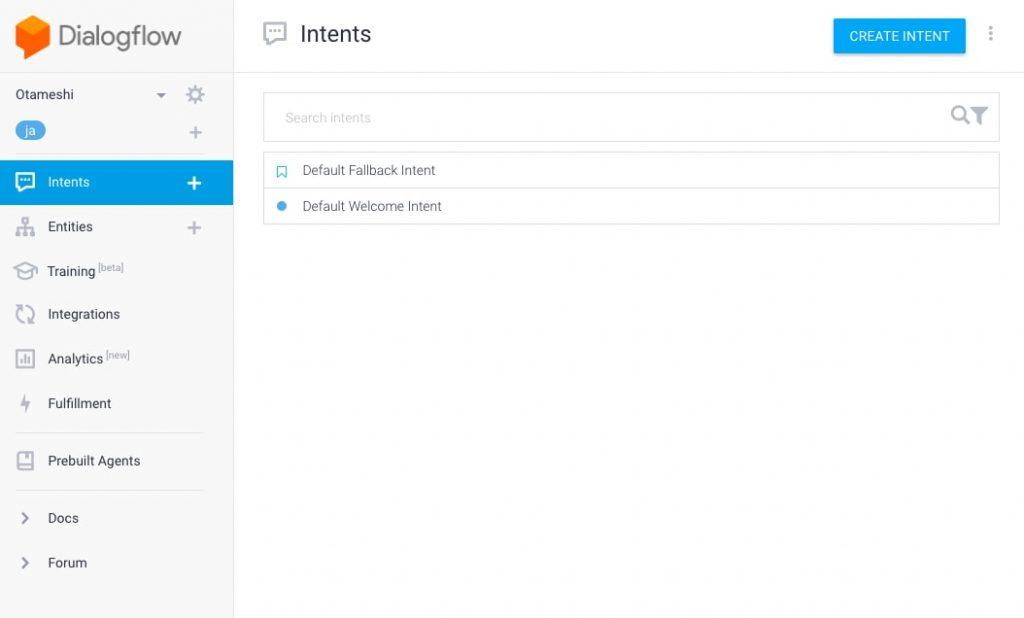Open the Docs link
Viewport: 1024px width, 618px height.
coord(63,518)
